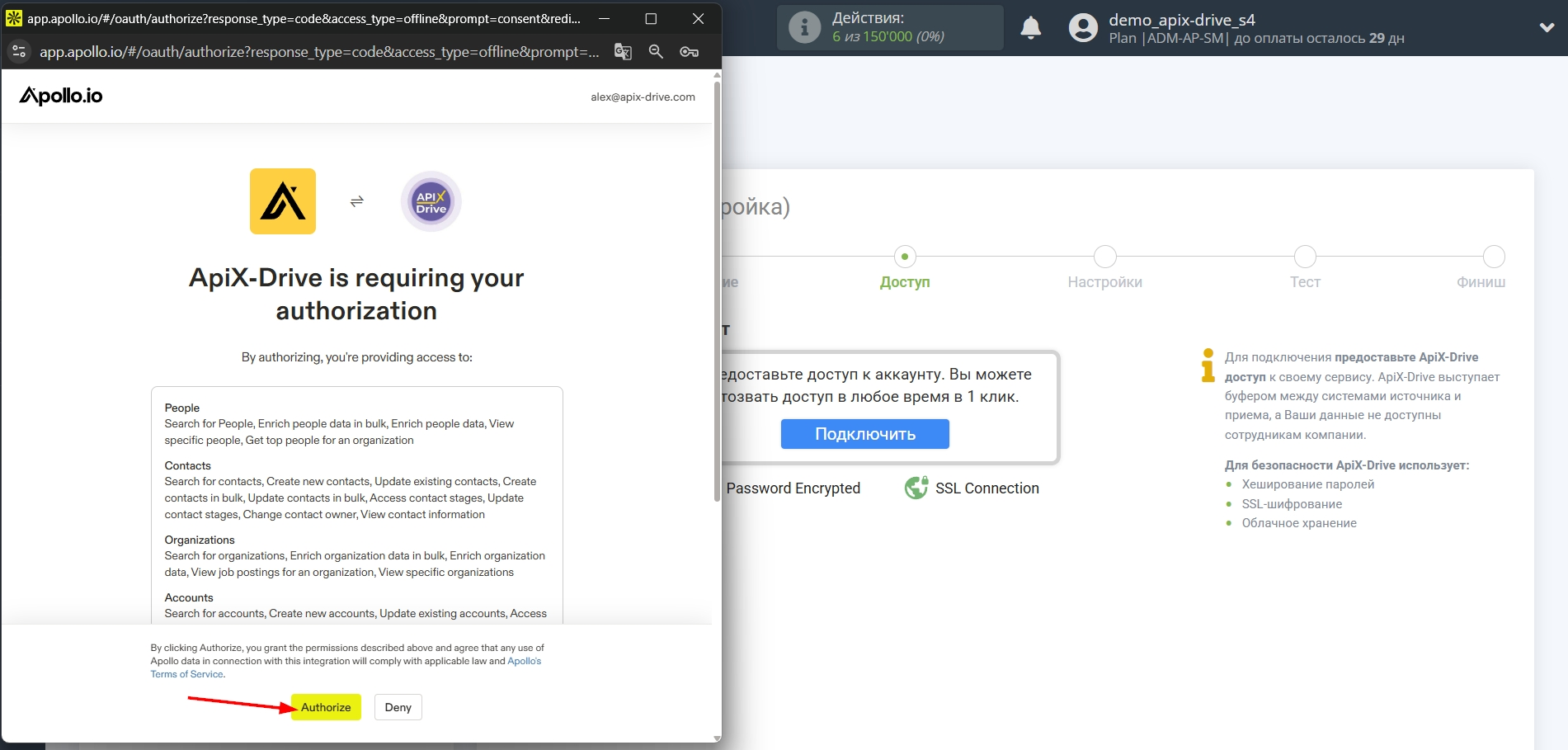
Task: Click the ApiX-Drive round logo
Action: coord(431,201)
